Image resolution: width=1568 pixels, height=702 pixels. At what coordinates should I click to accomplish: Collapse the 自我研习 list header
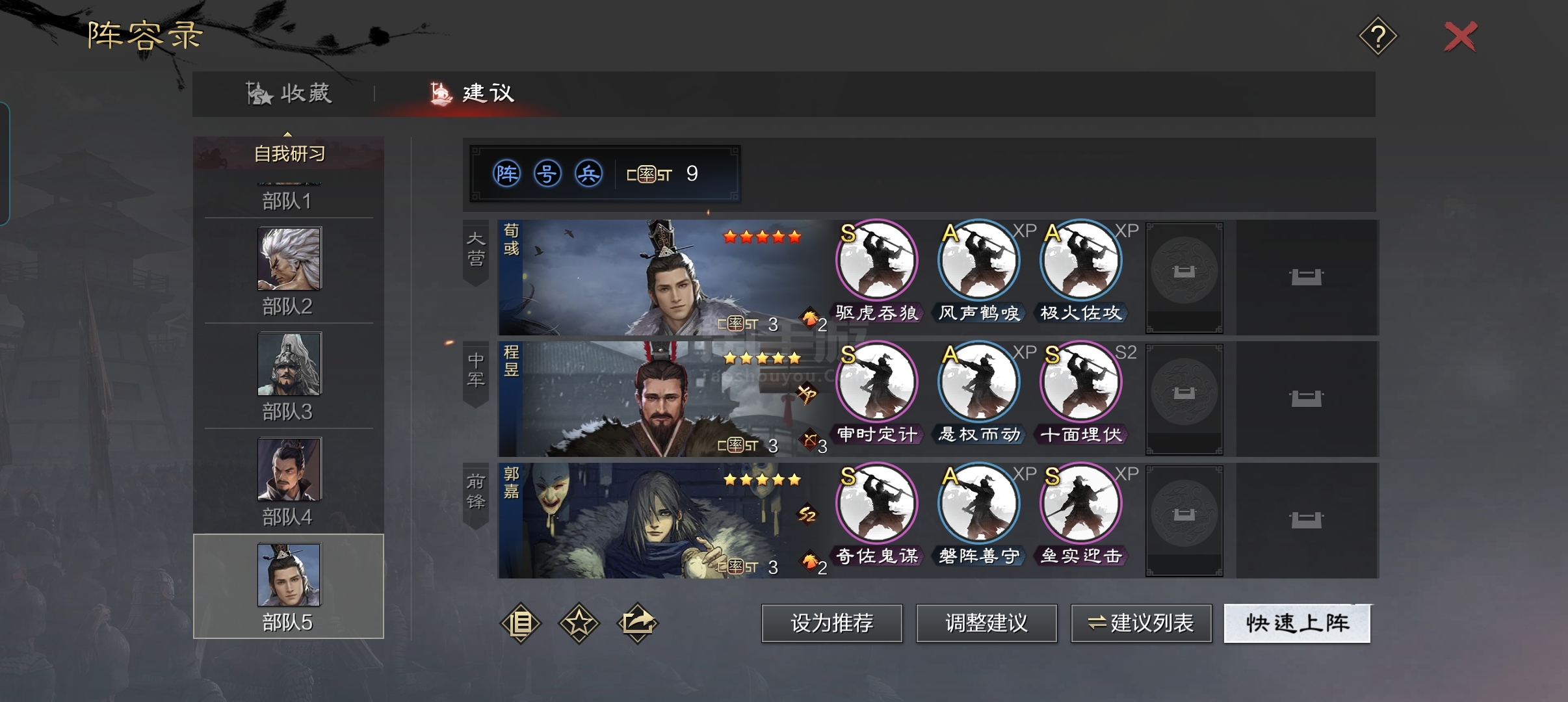(289, 153)
